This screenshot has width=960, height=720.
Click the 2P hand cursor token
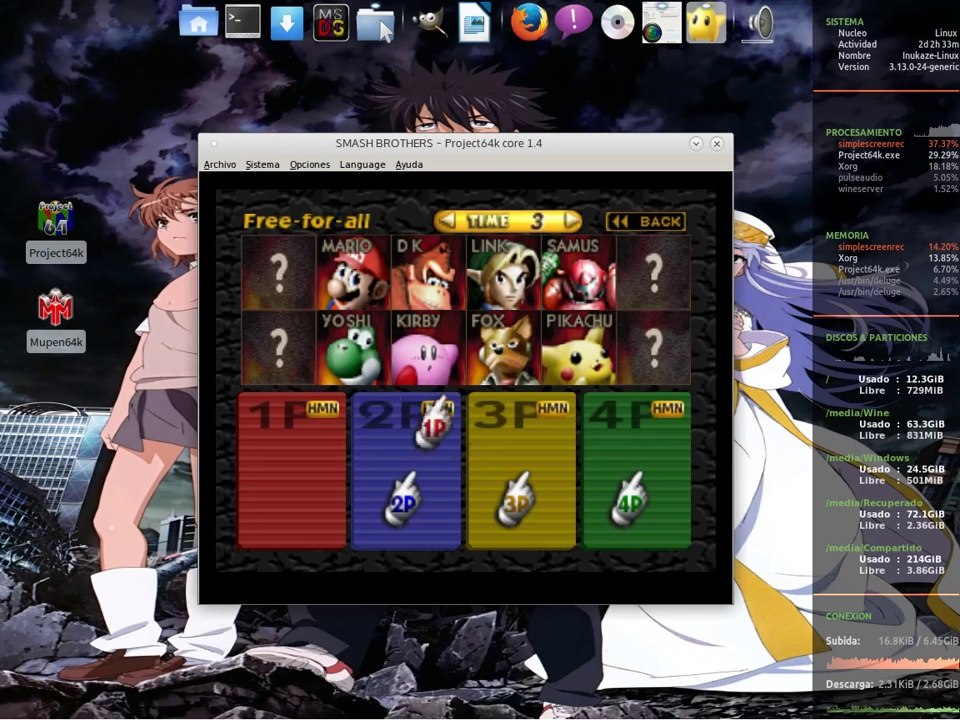[x=403, y=500]
